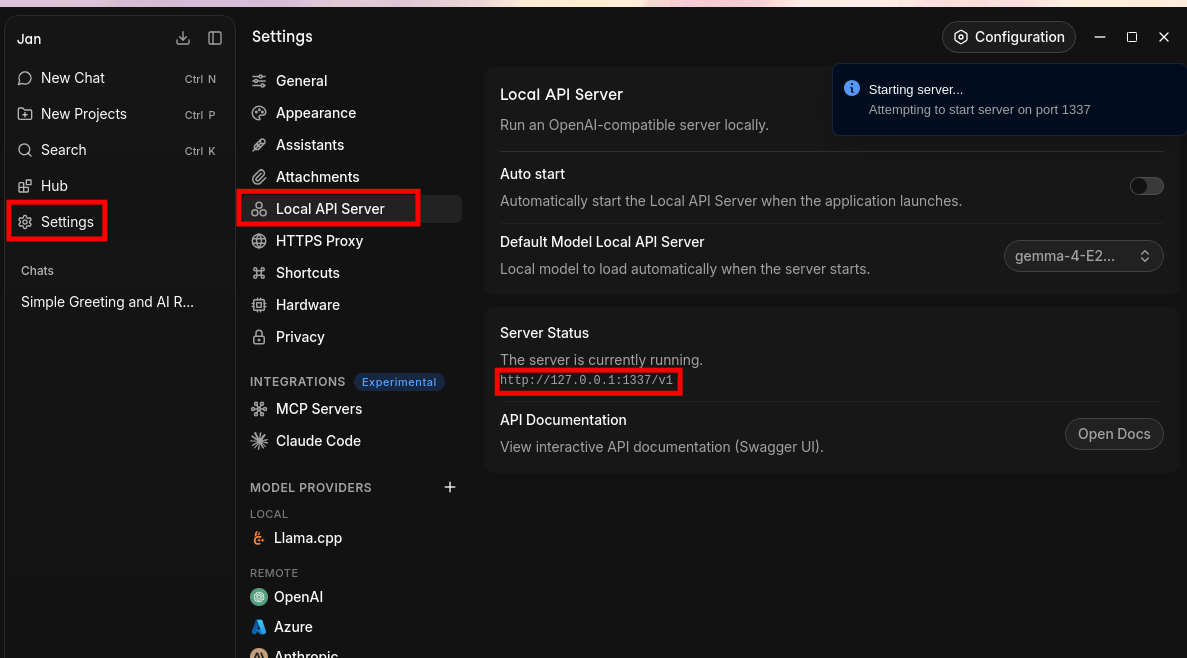Click the Shortcuts command icon
Viewport: 1187px width, 658px height.
pyautogui.click(x=259, y=273)
